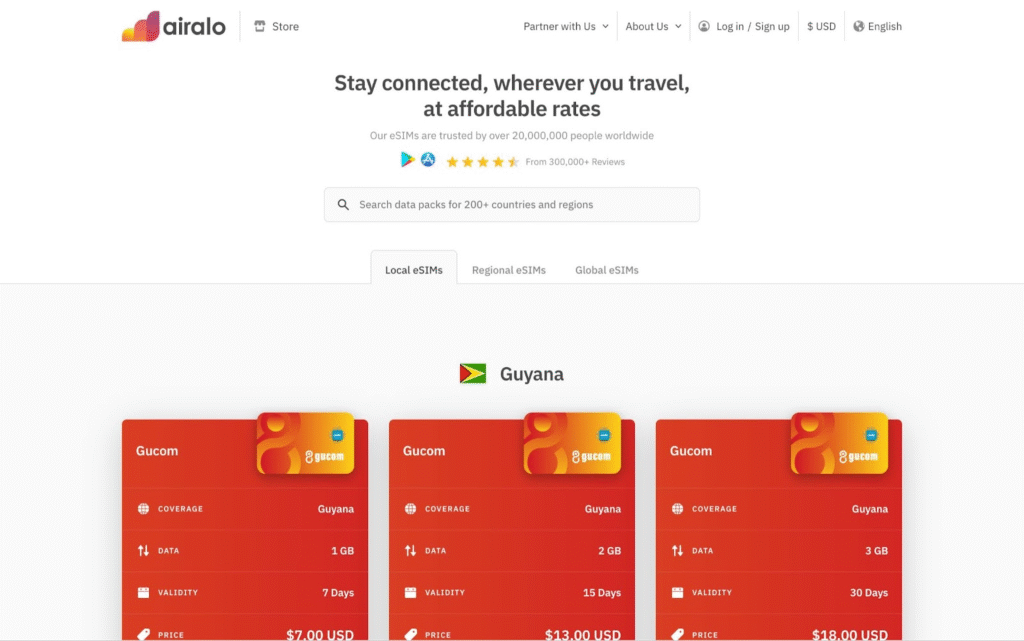This screenshot has width=1024, height=641.
Task: Click inside the data packs search field
Action: [511, 204]
